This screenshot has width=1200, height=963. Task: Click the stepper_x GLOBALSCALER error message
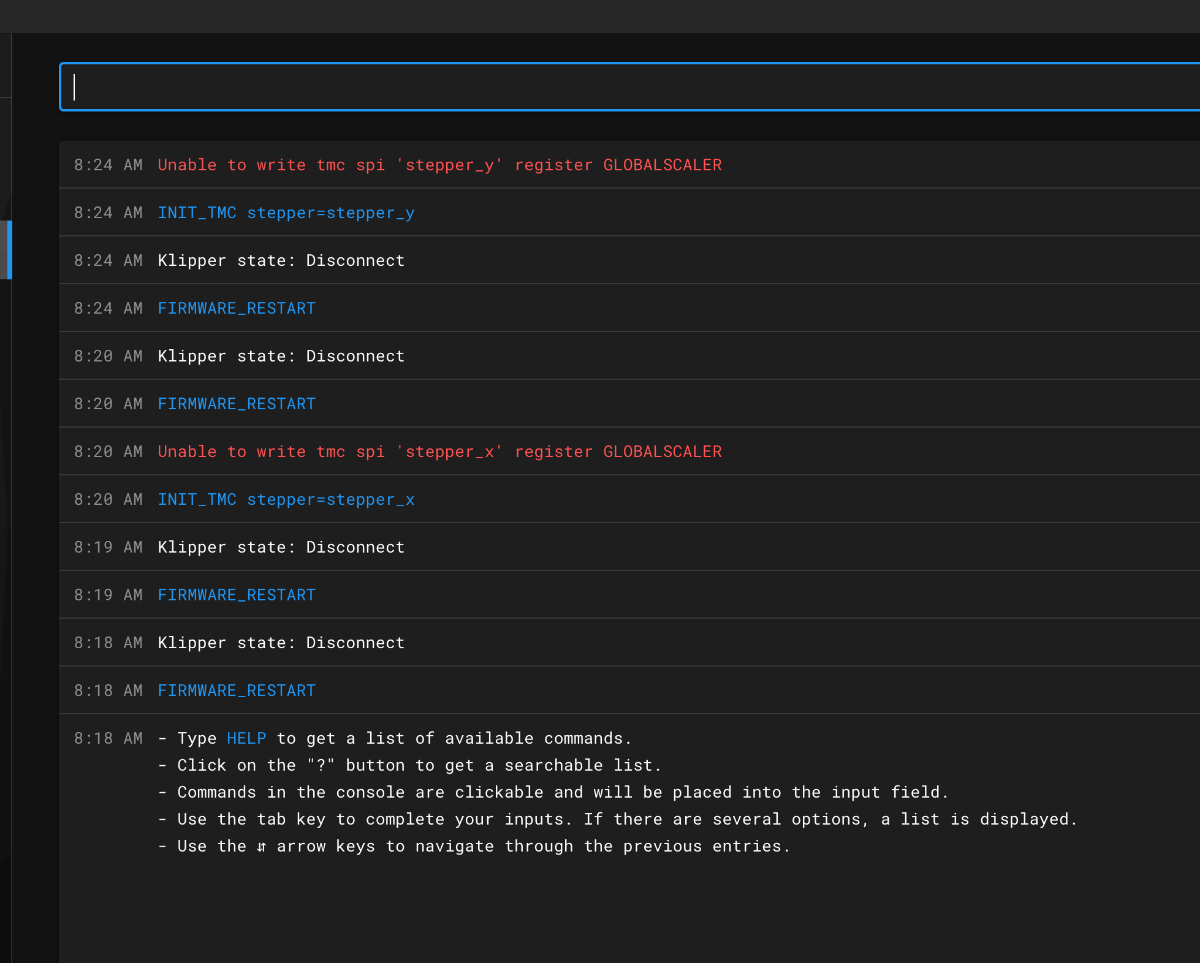tap(440, 452)
